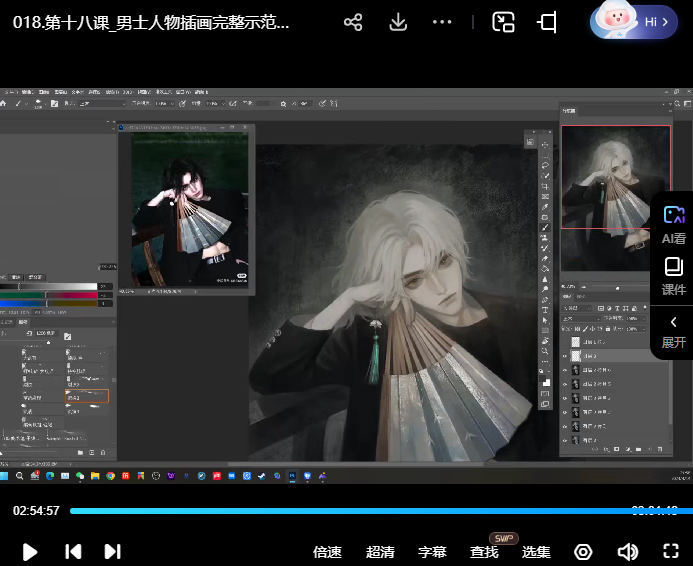Download the video with the download icon

[x=398, y=22]
